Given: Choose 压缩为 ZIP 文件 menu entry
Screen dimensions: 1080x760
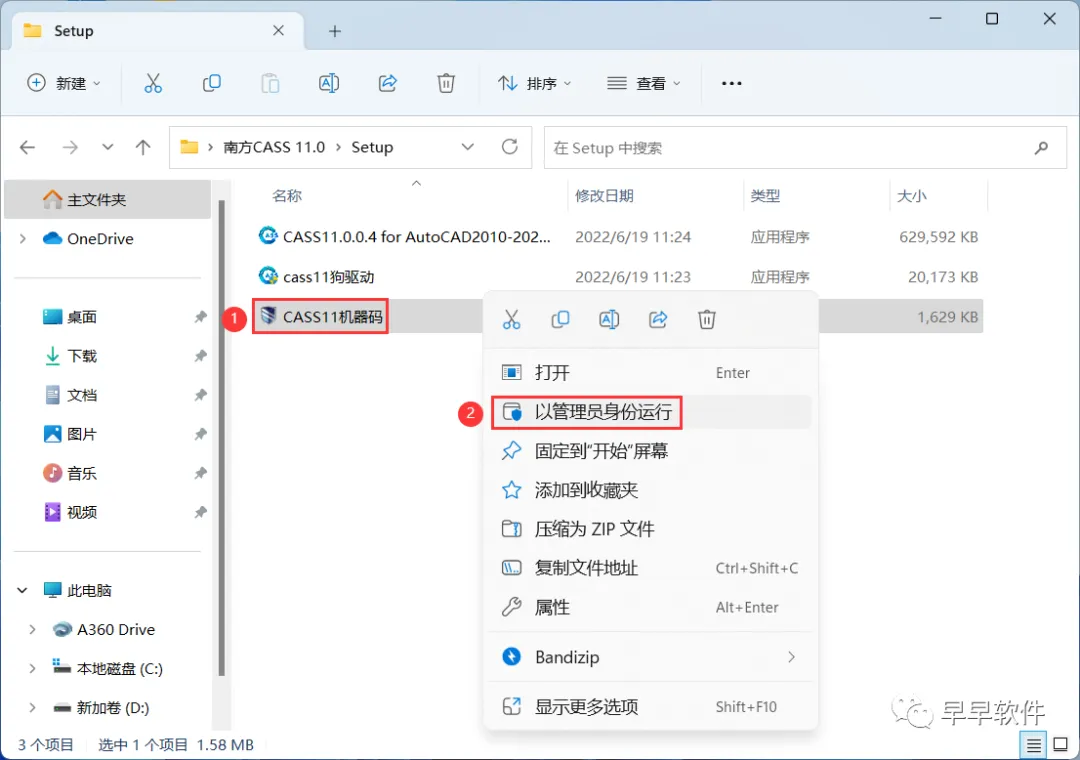Looking at the screenshot, I should (x=651, y=529).
